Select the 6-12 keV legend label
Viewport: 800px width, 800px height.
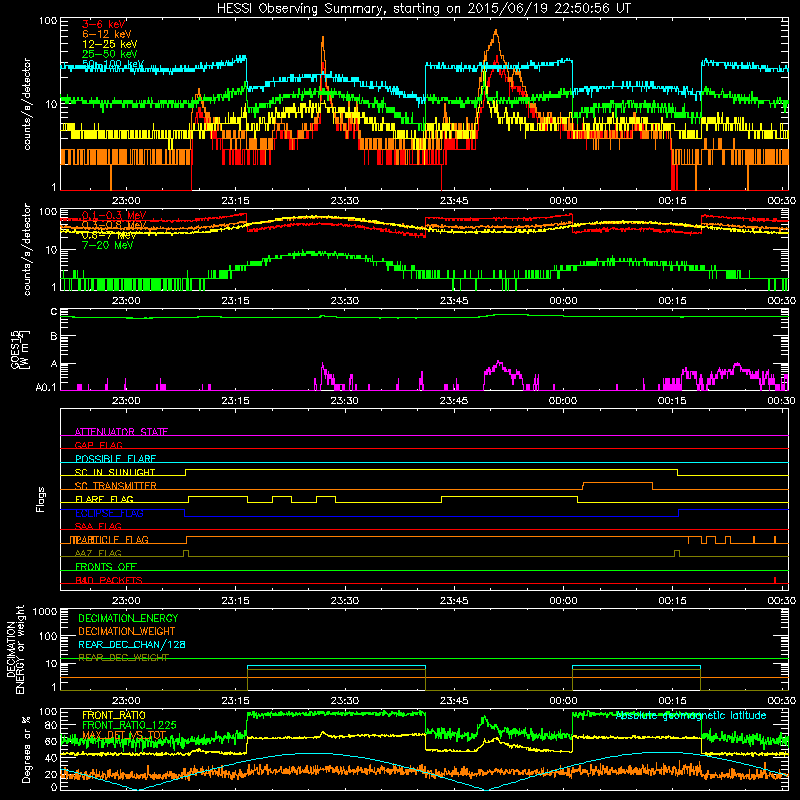pyautogui.click(x=107, y=34)
